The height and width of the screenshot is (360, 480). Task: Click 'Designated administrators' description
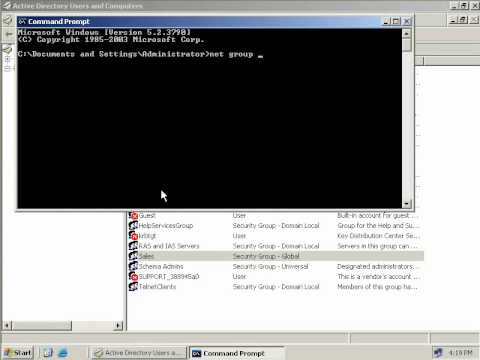tap(376, 266)
